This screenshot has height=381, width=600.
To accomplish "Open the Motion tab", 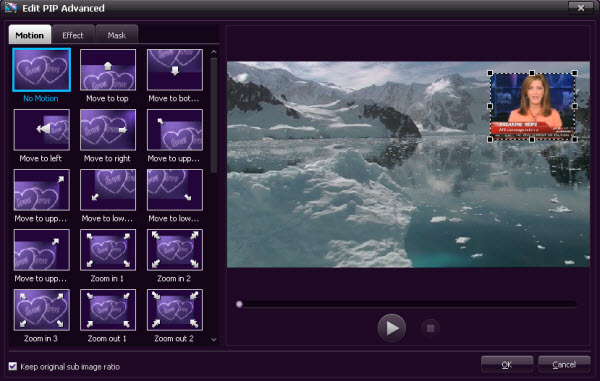I will point(30,35).
